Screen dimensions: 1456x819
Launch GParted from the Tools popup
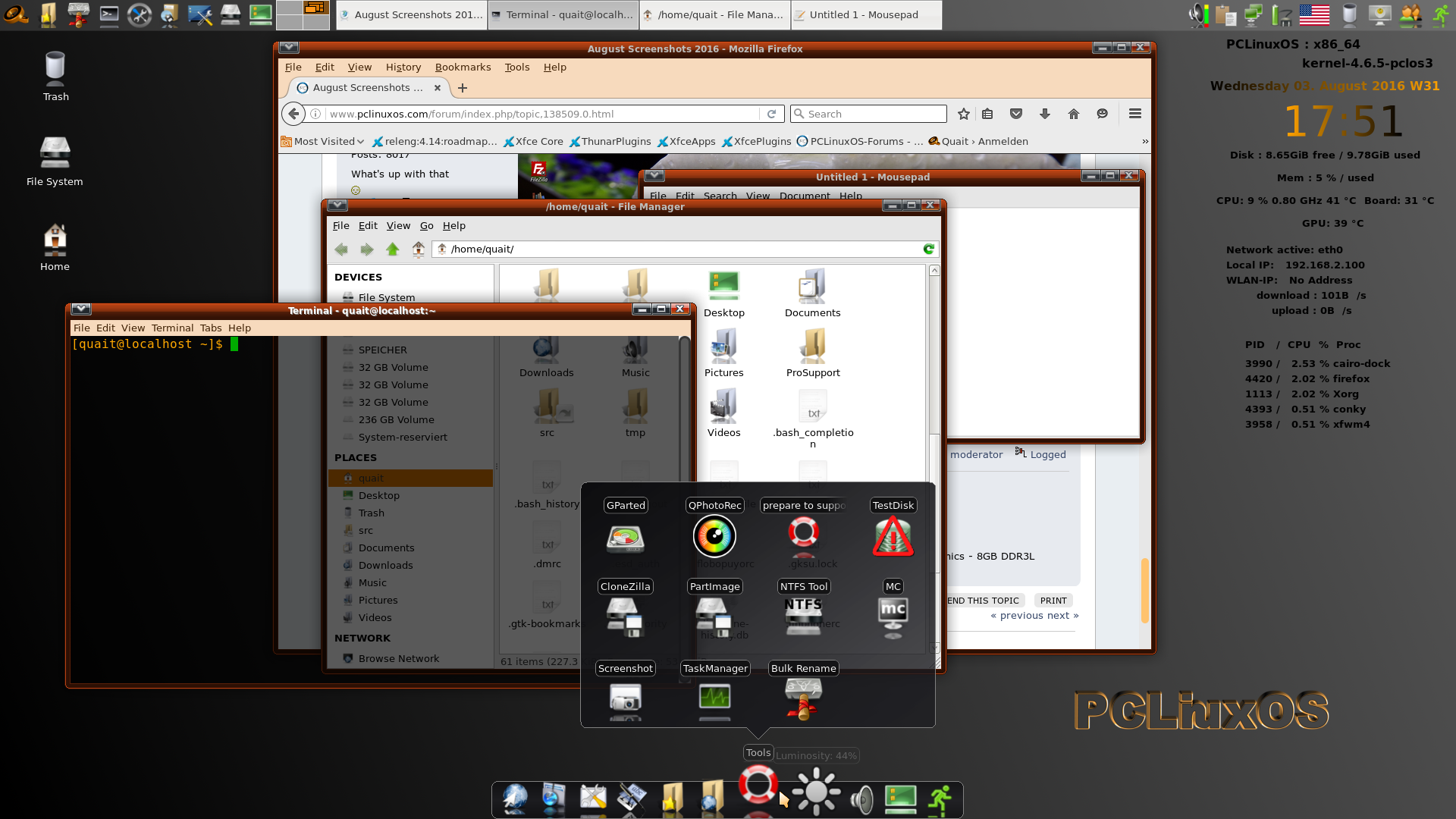coord(626,538)
